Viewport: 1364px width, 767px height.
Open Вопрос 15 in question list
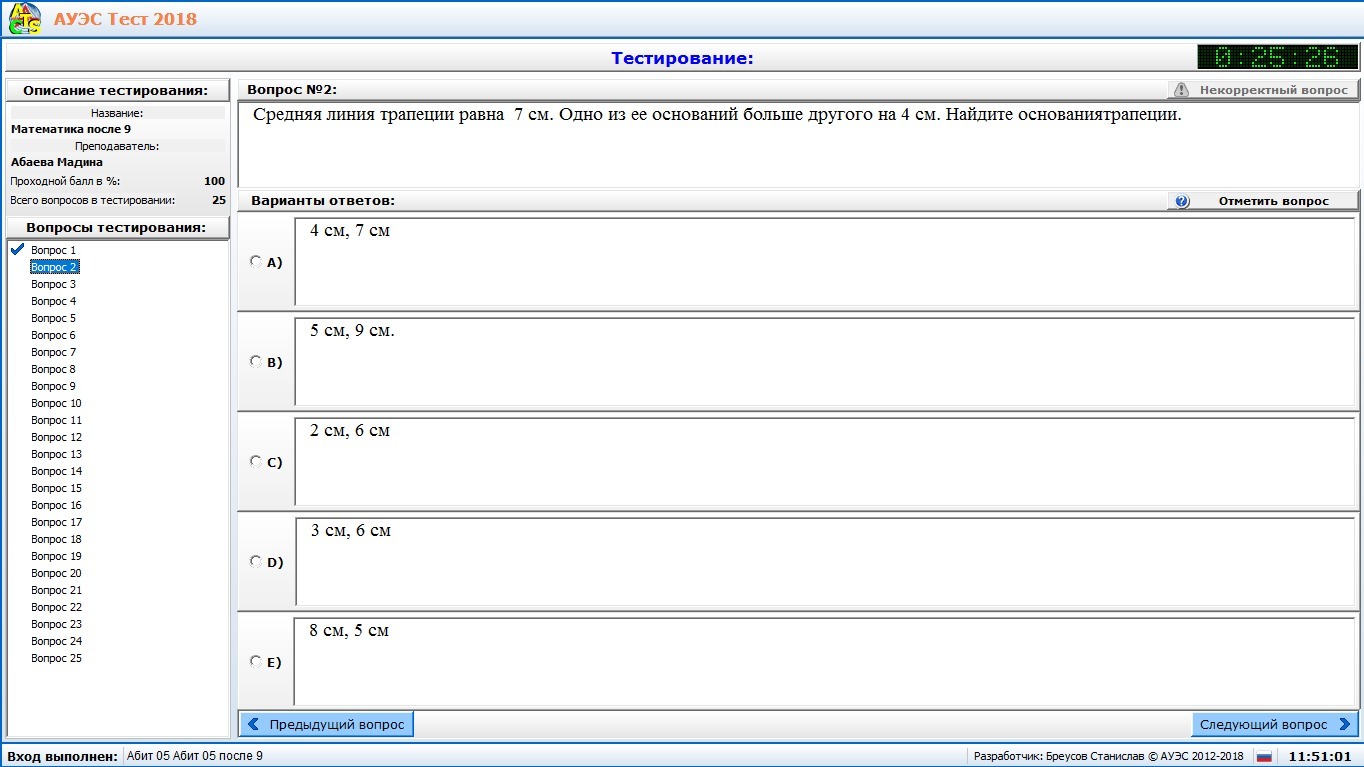(x=56, y=488)
